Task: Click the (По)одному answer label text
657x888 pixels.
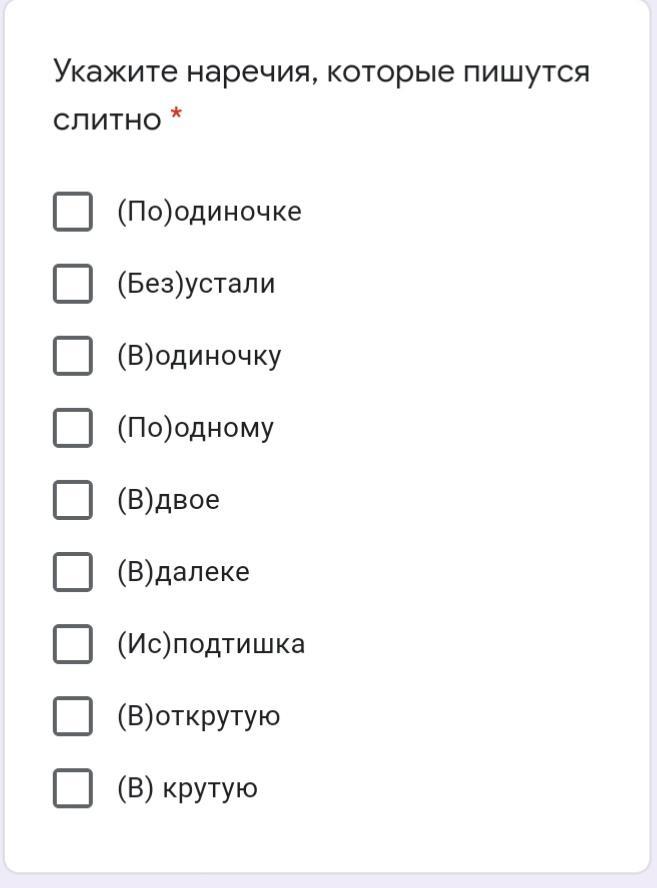Action: 195,429
